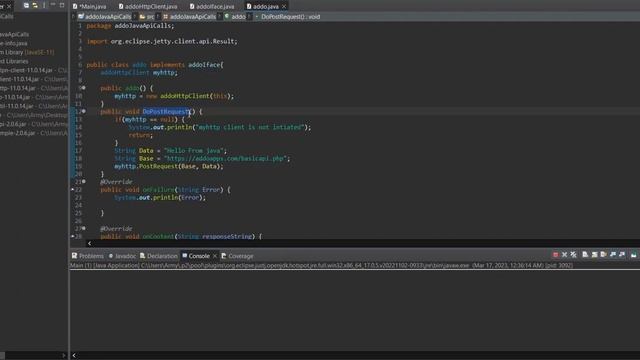Select the client-11.0.14.jar entry
Screen dimensions: 640x360
(x=33, y=79)
